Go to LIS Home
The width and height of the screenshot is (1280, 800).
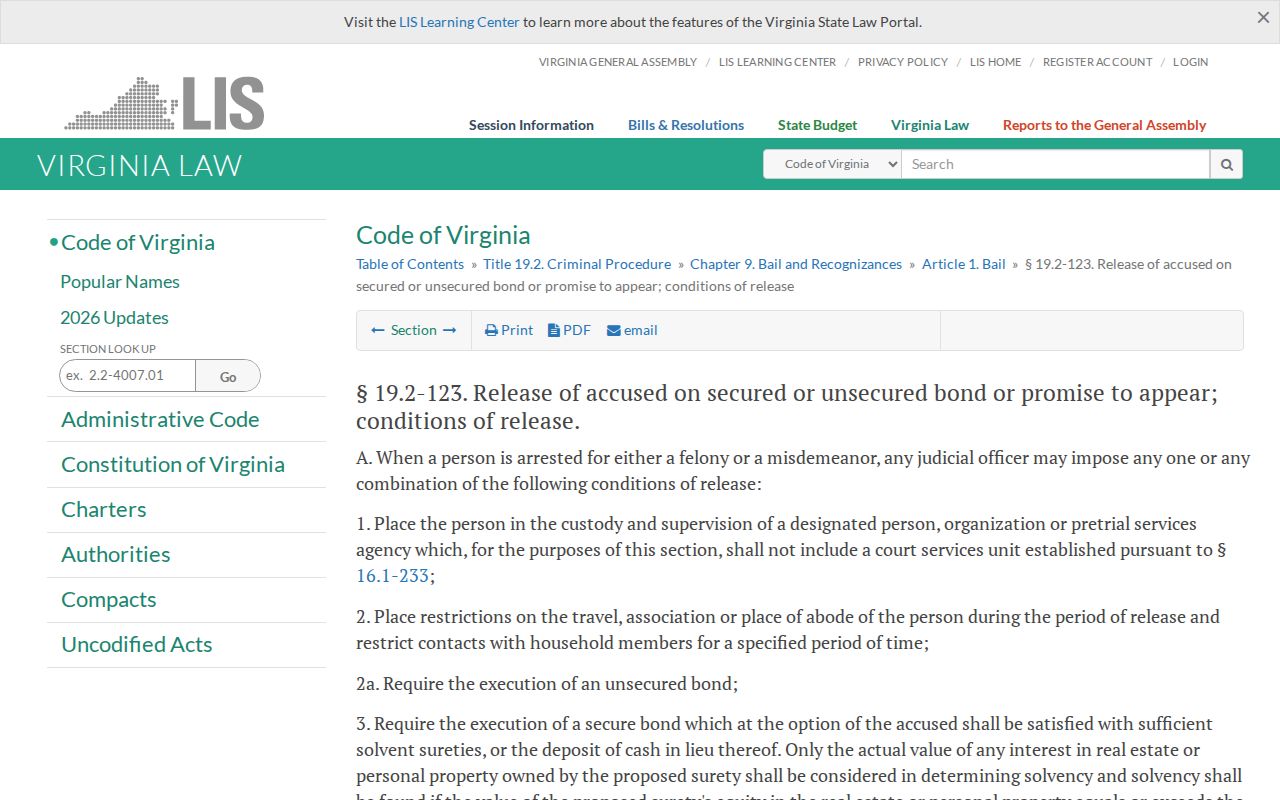[x=995, y=62]
